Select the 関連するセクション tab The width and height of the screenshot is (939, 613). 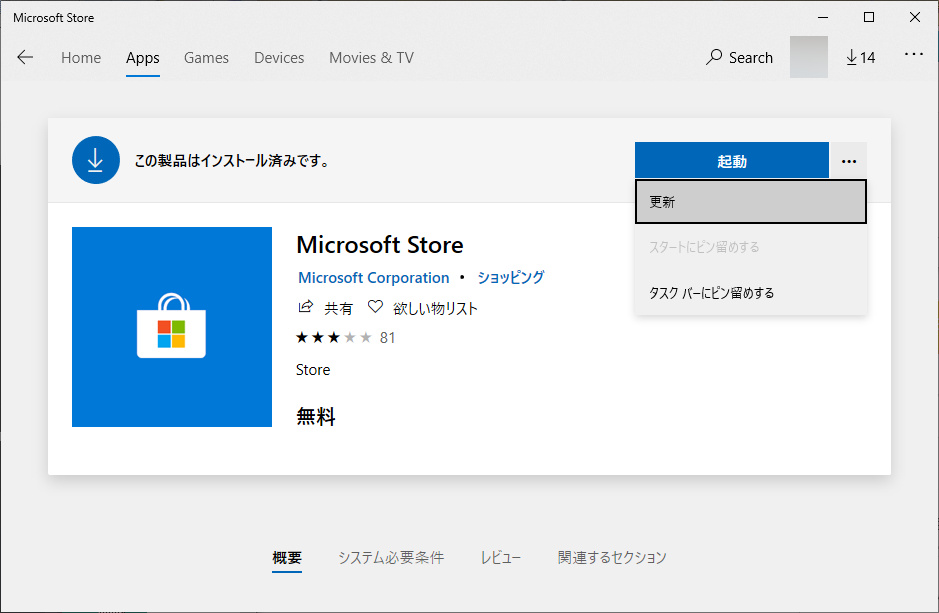coord(612,558)
